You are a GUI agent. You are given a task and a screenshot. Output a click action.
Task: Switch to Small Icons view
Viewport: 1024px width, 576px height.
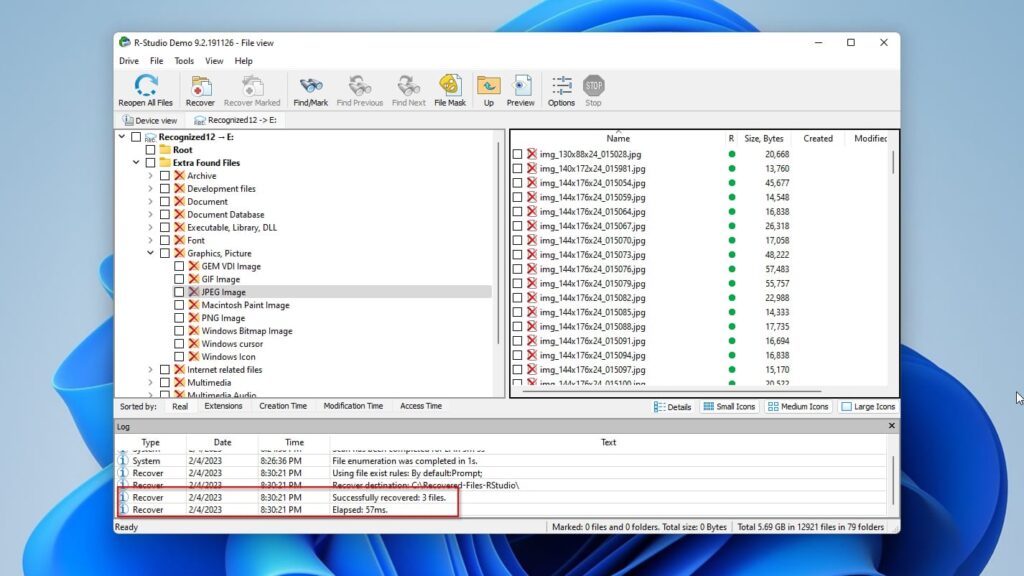(x=729, y=407)
